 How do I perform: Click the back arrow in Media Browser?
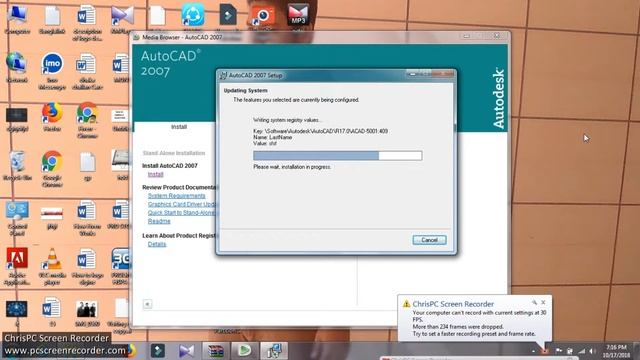click(x=147, y=304)
